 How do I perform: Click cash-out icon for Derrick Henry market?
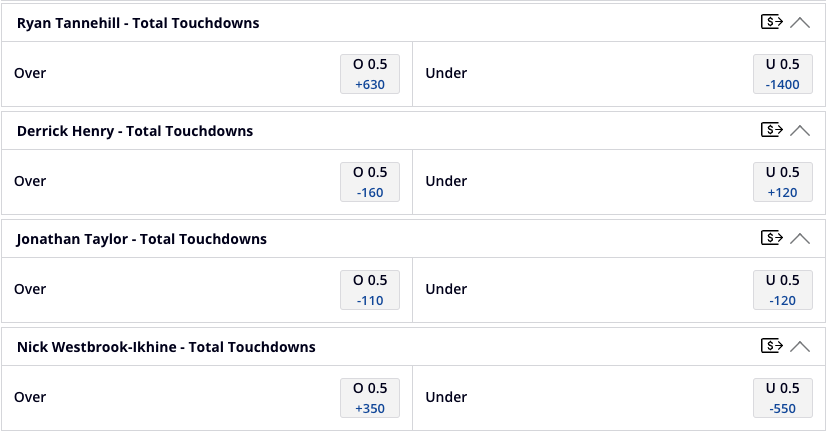771,130
